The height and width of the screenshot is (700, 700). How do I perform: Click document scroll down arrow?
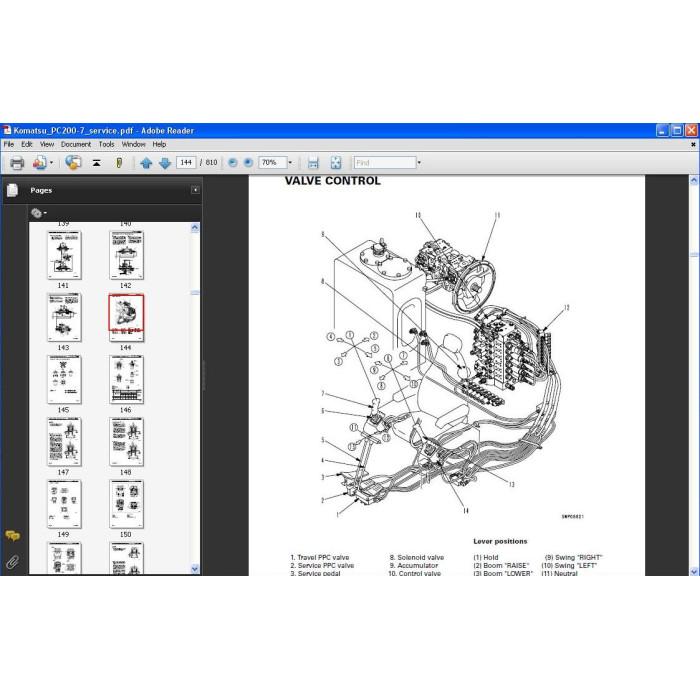point(694,571)
